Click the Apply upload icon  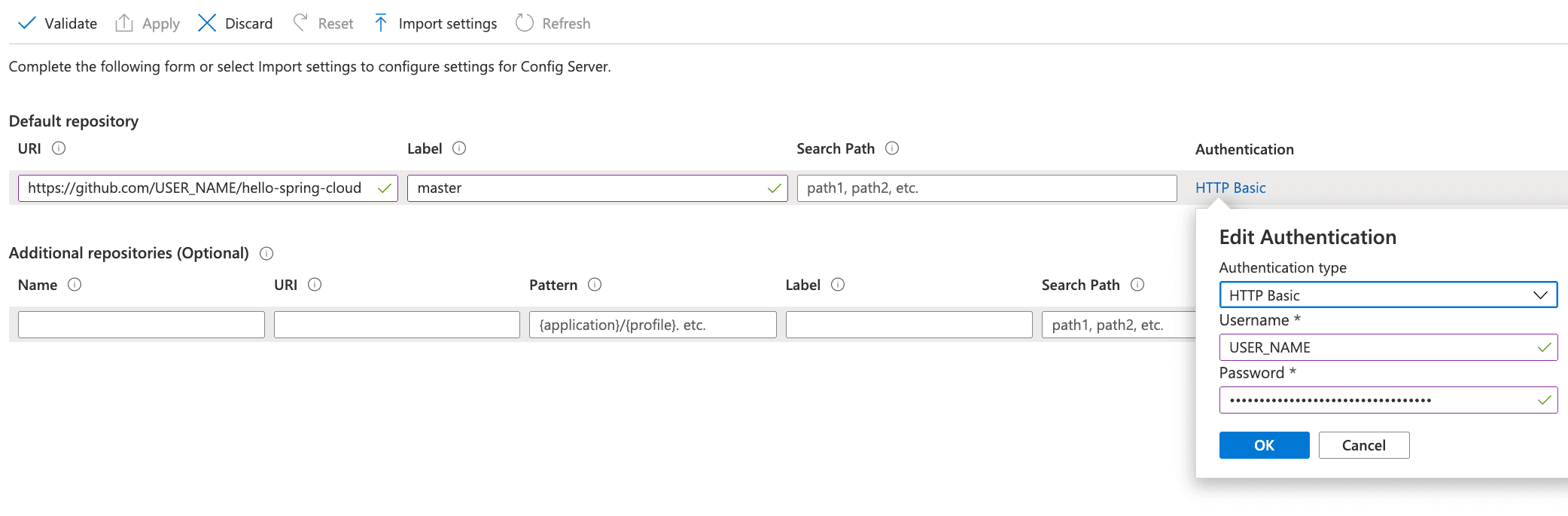coord(123,23)
